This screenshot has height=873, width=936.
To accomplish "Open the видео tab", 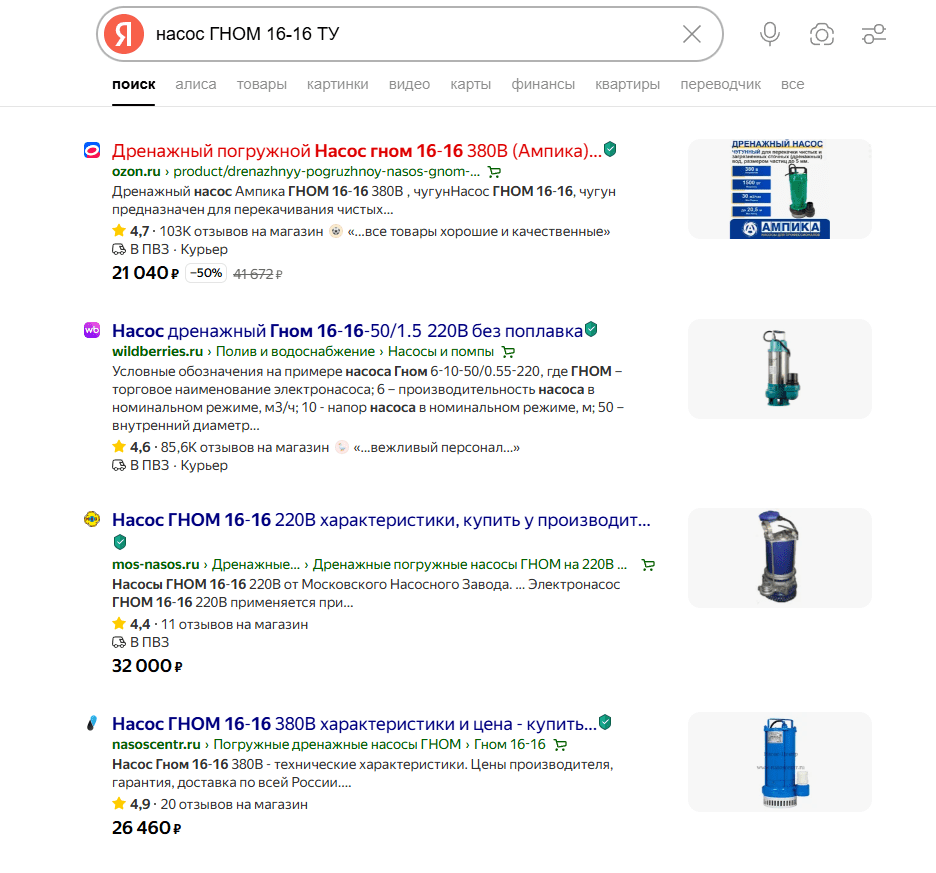I will [409, 84].
